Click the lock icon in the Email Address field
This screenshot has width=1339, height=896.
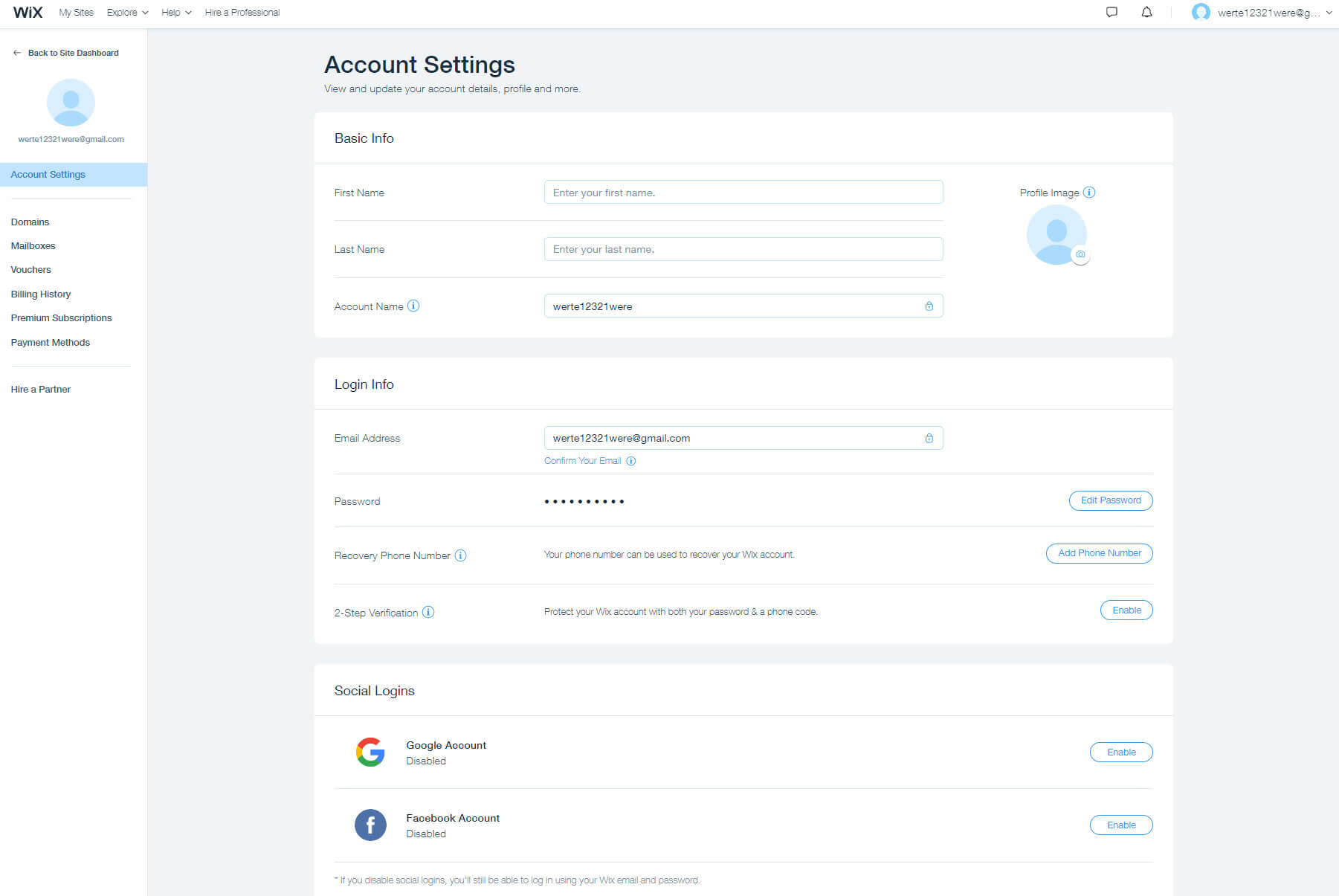click(929, 438)
